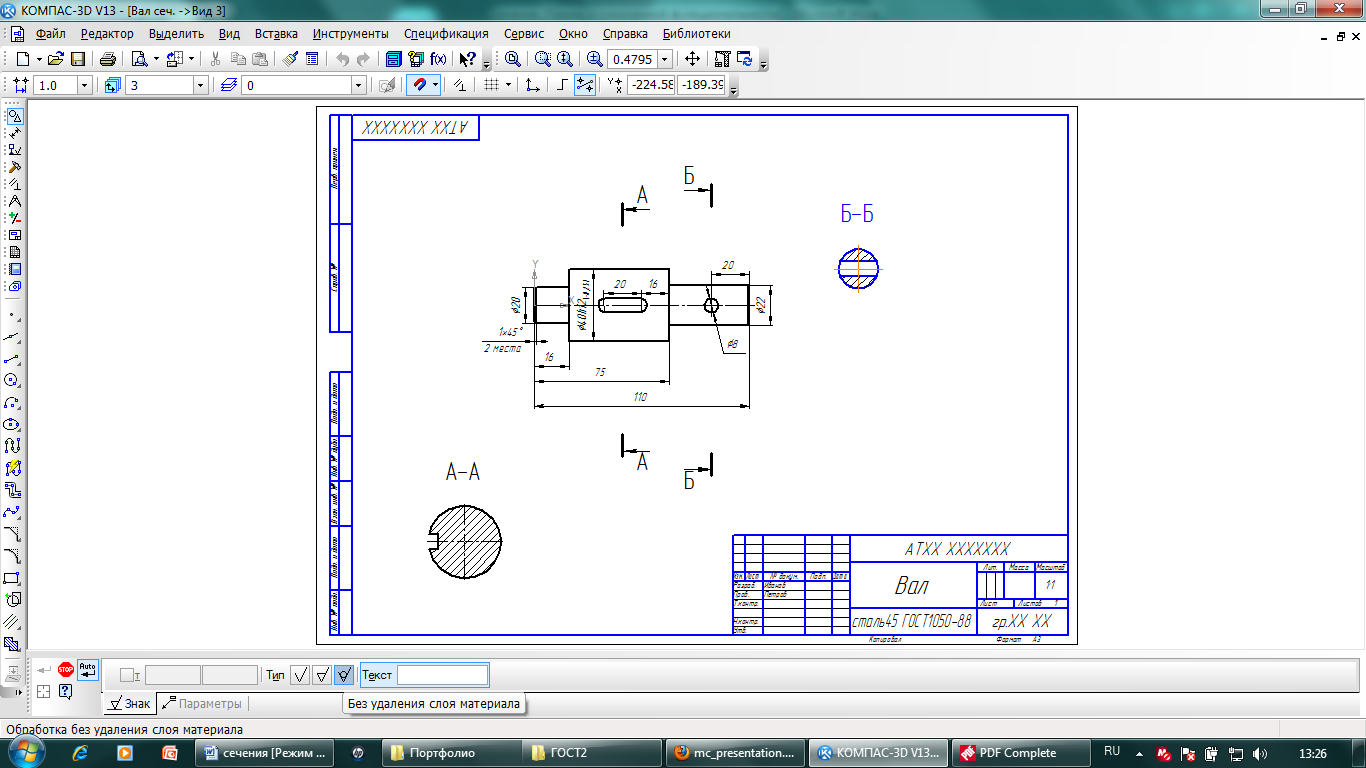Open a file with the folder icon
1366x768 pixels.
(x=56, y=59)
